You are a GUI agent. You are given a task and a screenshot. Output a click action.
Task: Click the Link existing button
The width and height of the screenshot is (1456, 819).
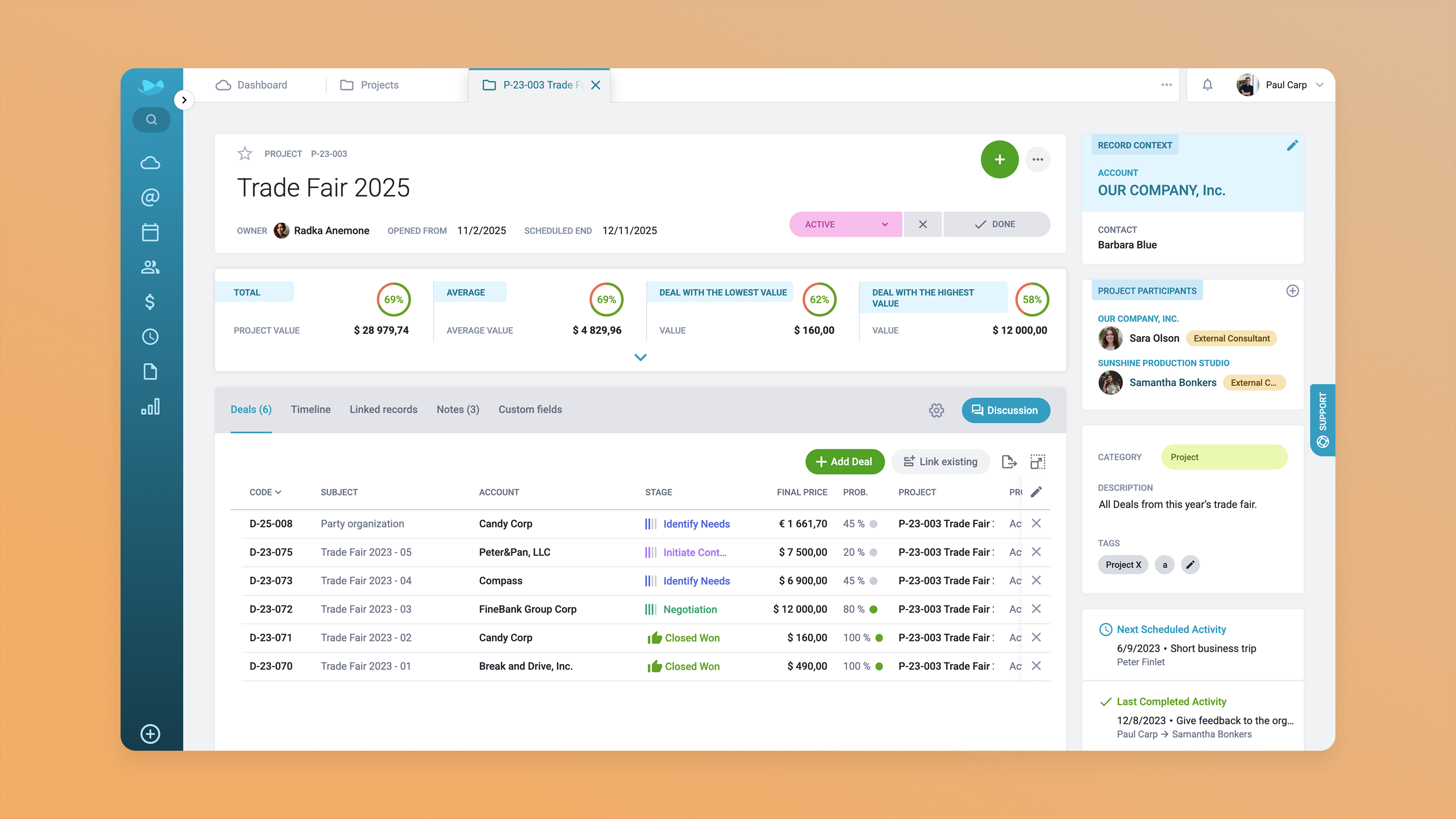tap(940, 462)
